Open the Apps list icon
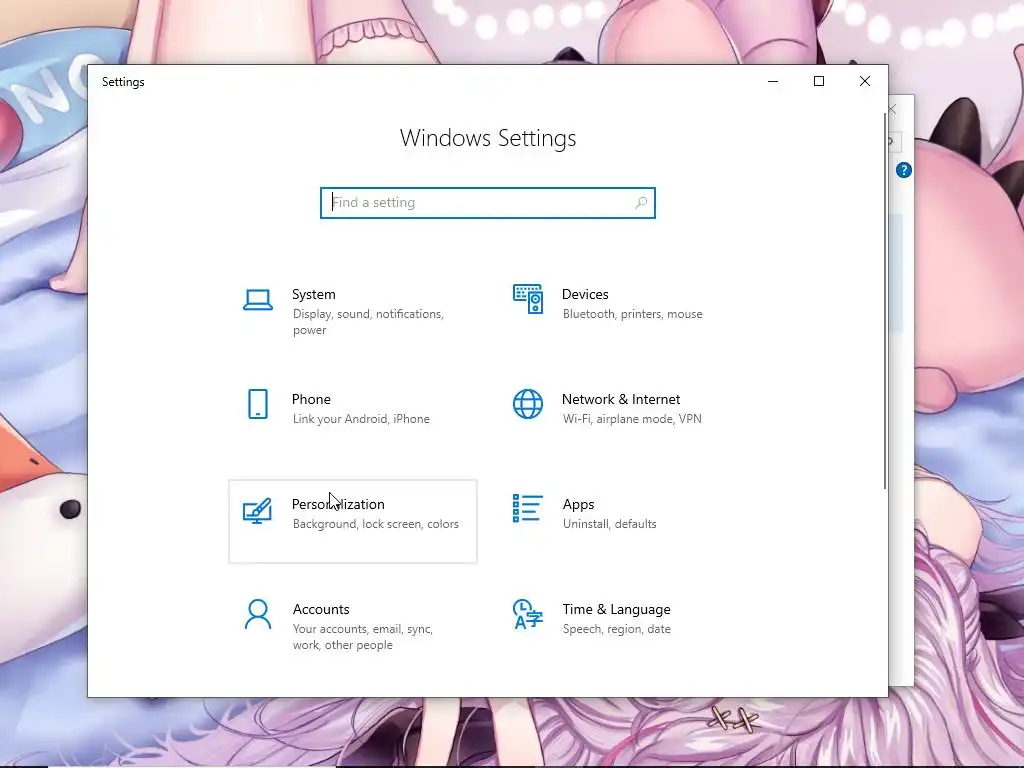The width and height of the screenshot is (1024, 768). 528,508
